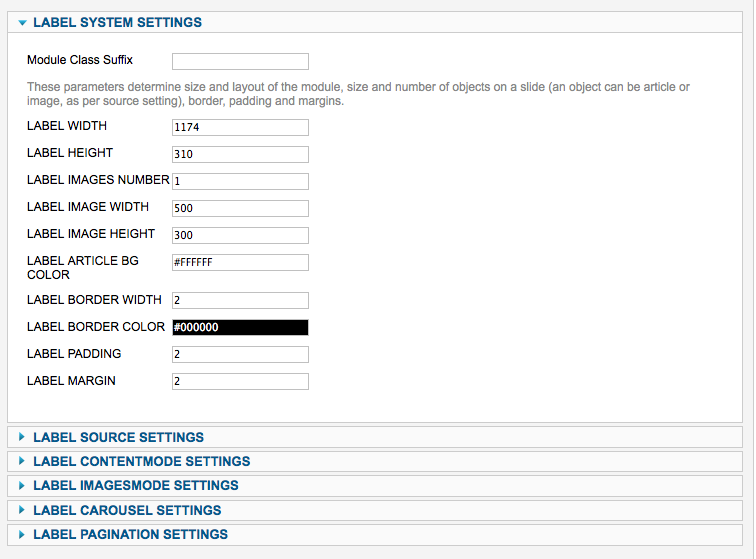This screenshot has height=559, width=756.
Task: Collapse the Label System Settings arrow
Action: click(x=22, y=23)
